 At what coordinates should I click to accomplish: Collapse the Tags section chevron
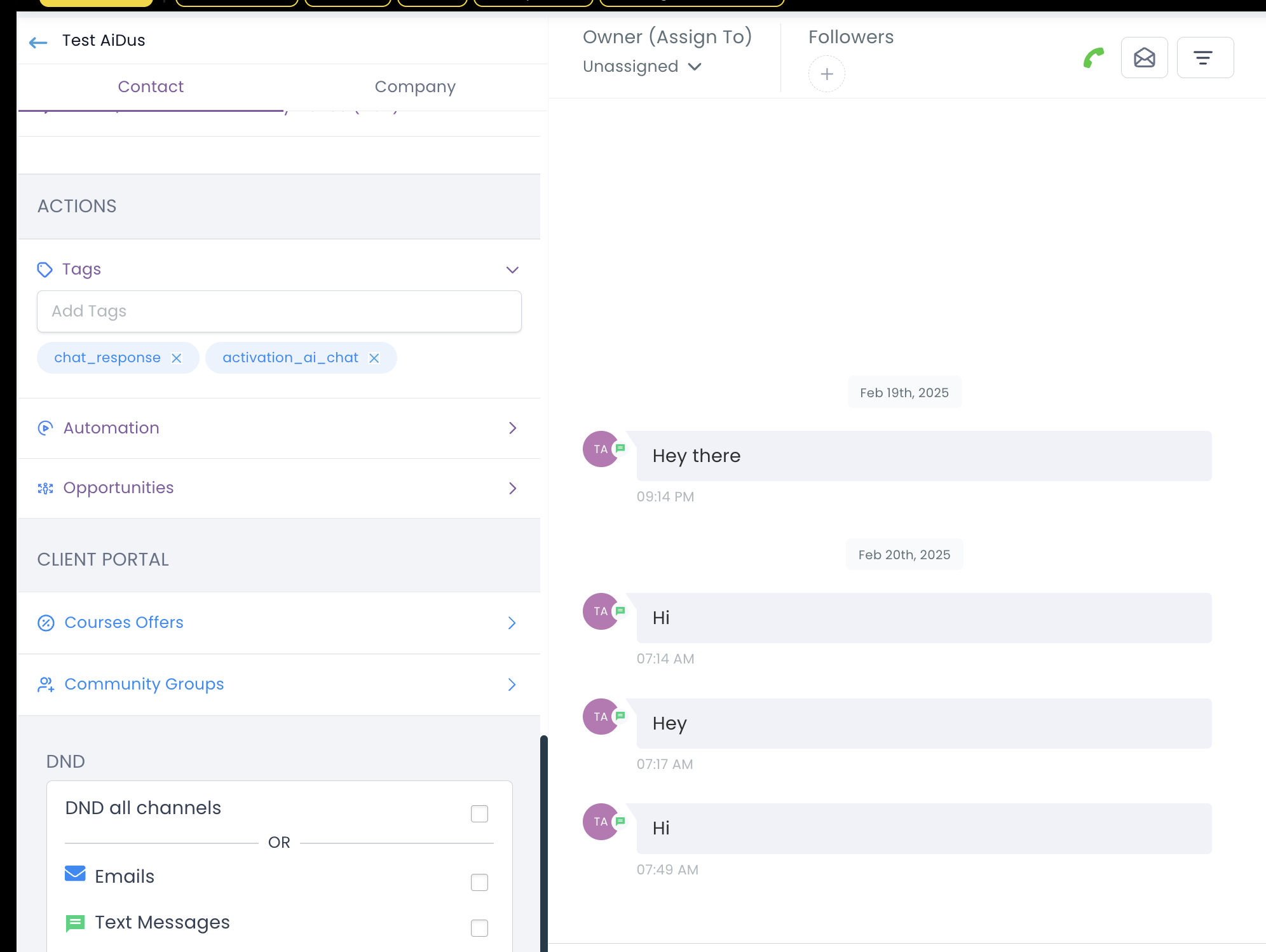click(512, 269)
